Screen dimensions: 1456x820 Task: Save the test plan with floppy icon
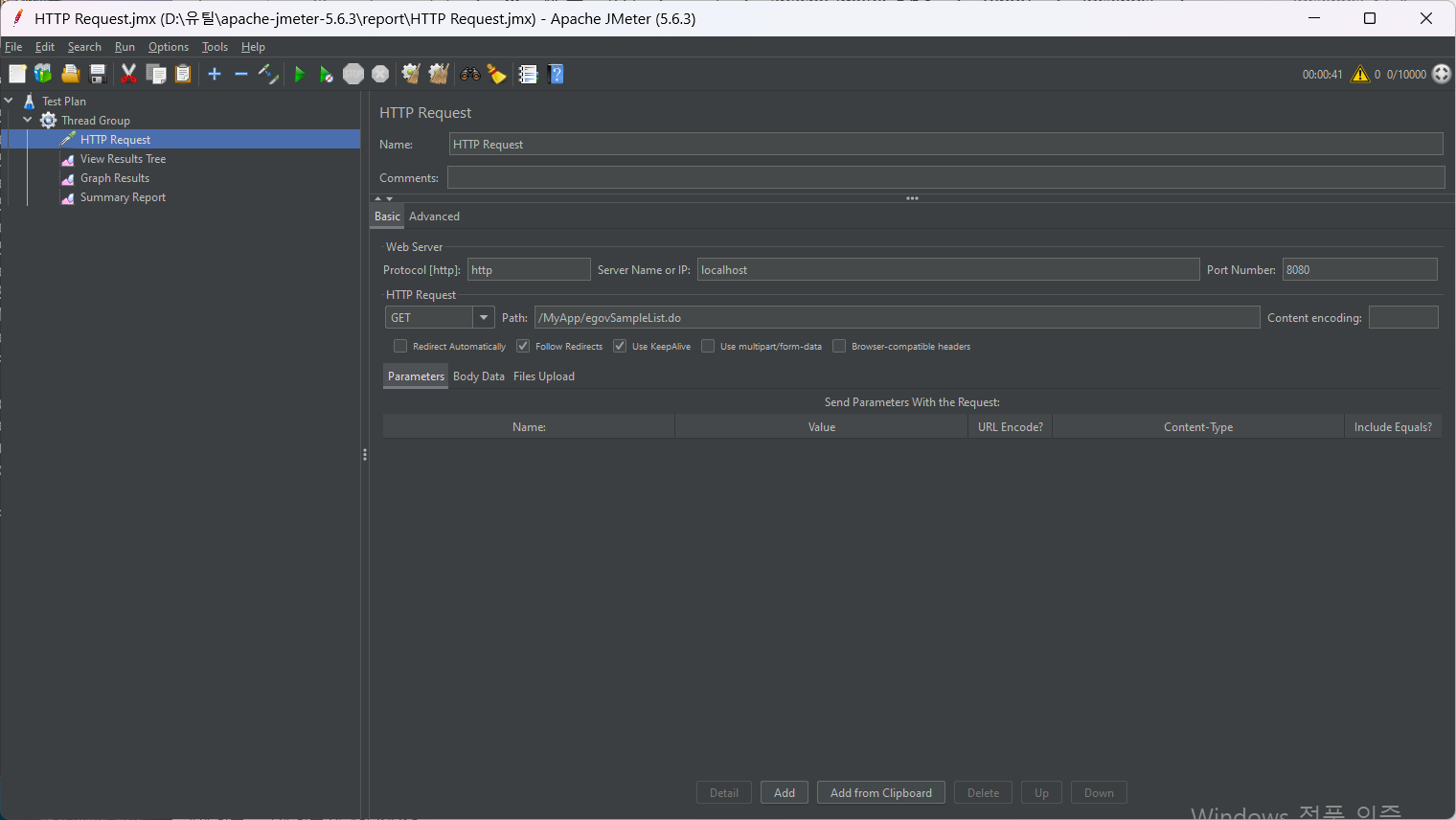click(97, 74)
